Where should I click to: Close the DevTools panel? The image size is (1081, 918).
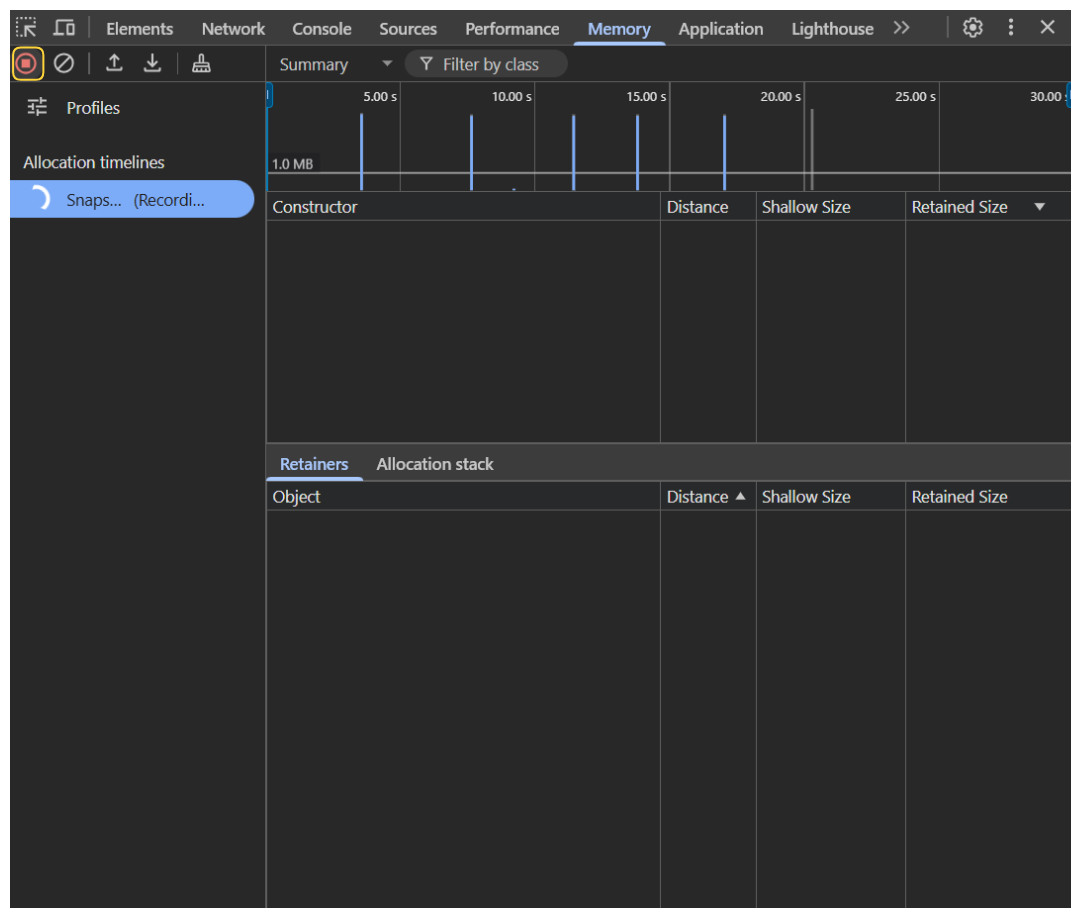pyautogui.click(x=1047, y=28)
